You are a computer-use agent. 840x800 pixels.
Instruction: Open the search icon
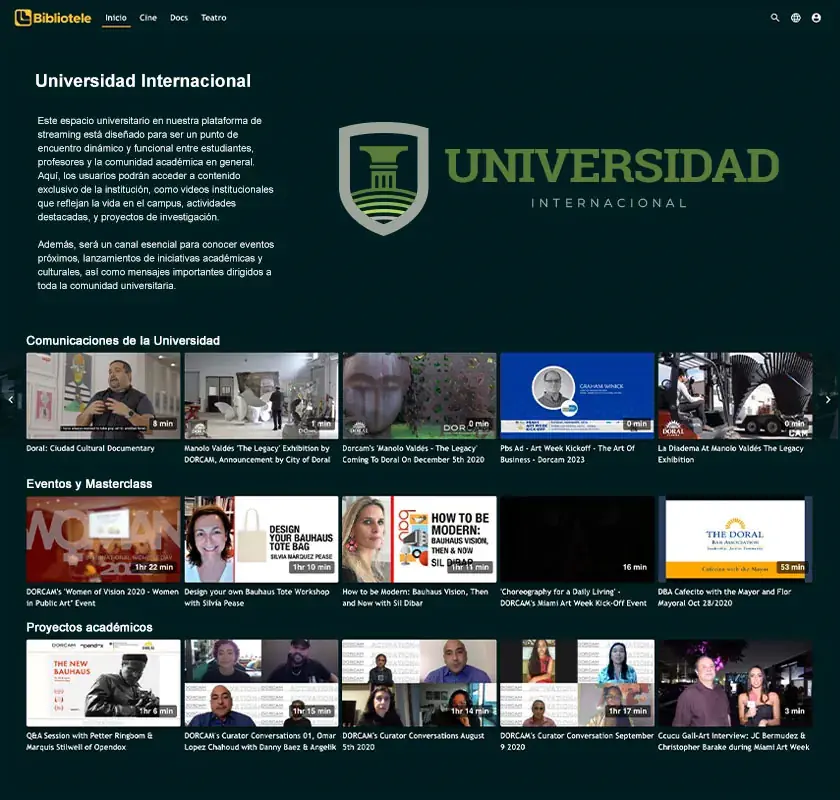(775, 18)
